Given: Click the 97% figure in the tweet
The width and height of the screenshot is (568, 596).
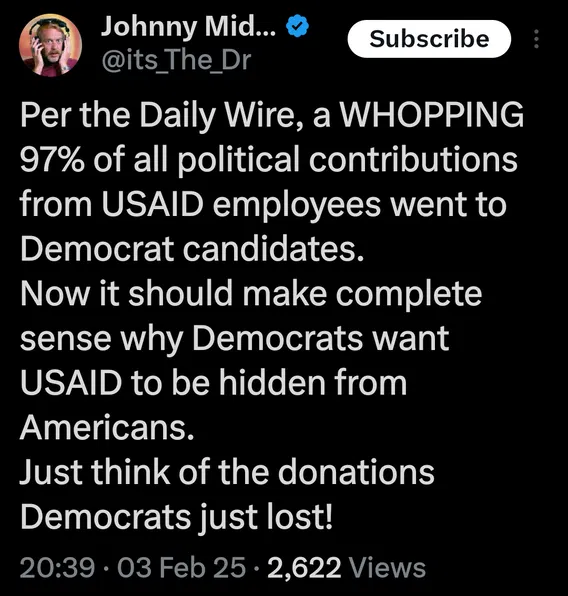Looking at the screenshot, I should pyautogui.click(x=52, y=159).
